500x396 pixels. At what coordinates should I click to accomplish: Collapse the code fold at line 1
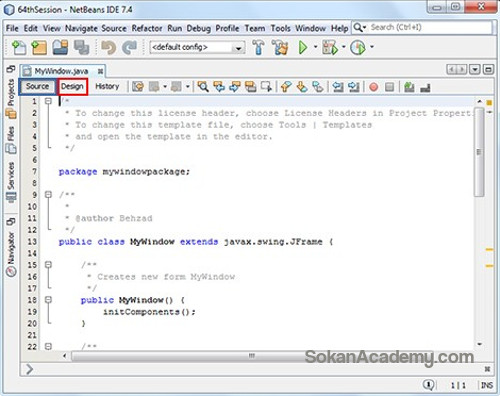48,101
